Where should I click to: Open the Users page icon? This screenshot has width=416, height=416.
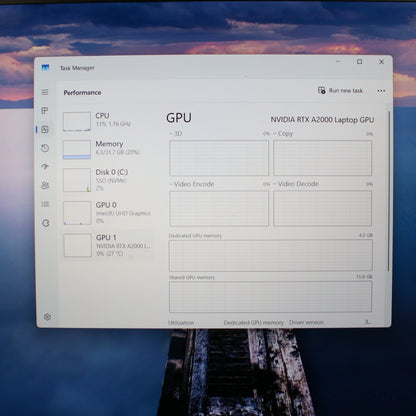45,185
